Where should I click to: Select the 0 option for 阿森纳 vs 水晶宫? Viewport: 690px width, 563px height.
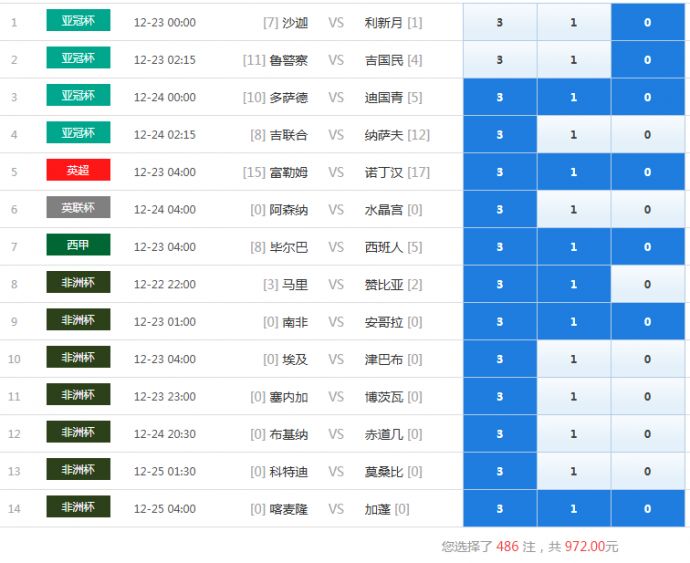647,210
